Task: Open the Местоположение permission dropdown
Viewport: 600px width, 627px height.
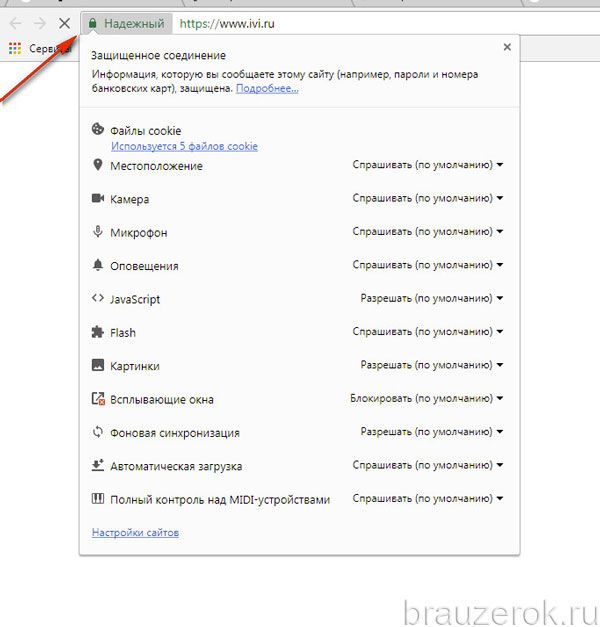Action: [x=428, y=165]
